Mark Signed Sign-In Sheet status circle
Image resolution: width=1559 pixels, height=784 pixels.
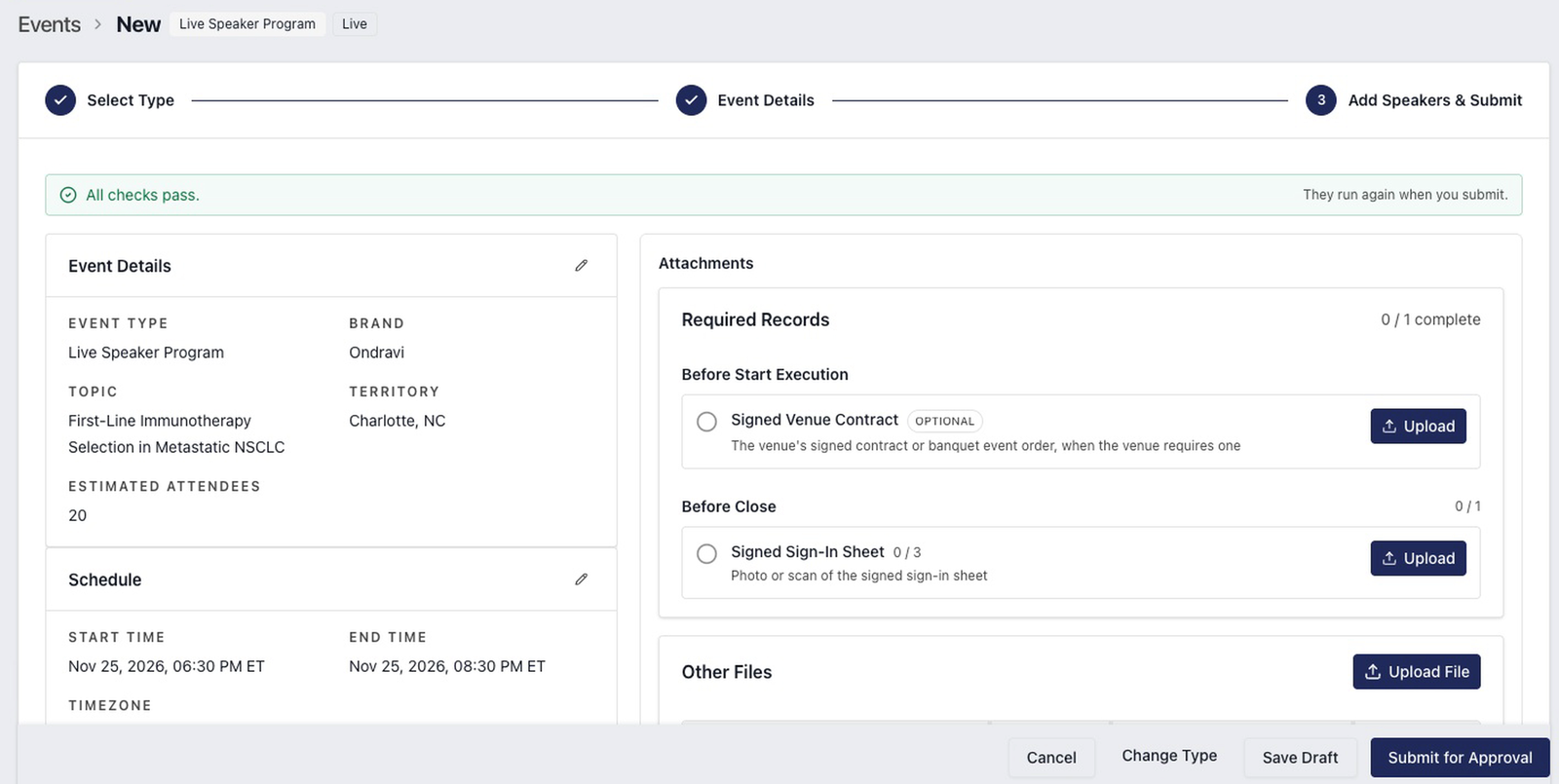tap(706, 553)
